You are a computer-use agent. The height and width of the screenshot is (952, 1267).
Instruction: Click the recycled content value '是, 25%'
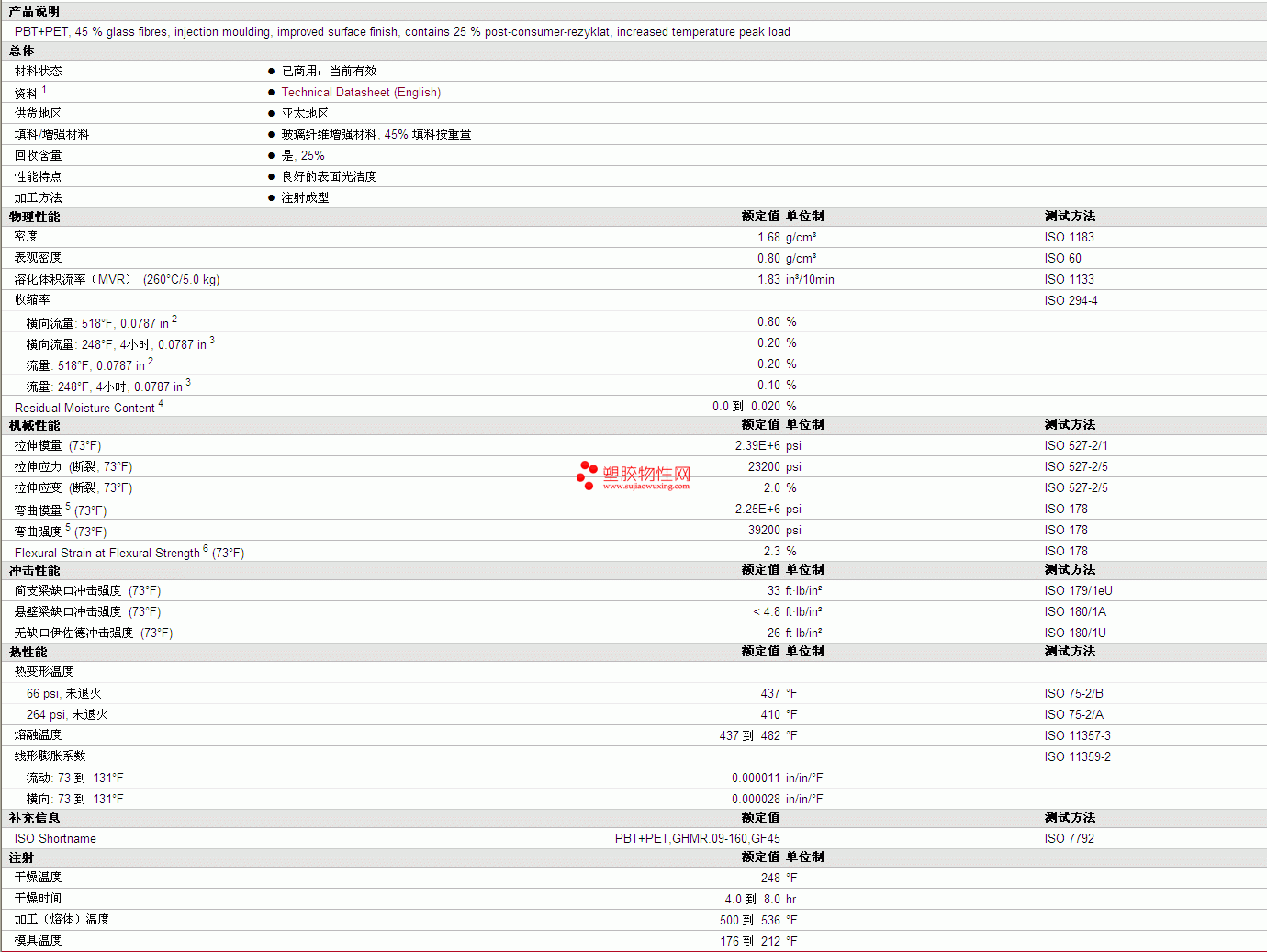(303, 156)
